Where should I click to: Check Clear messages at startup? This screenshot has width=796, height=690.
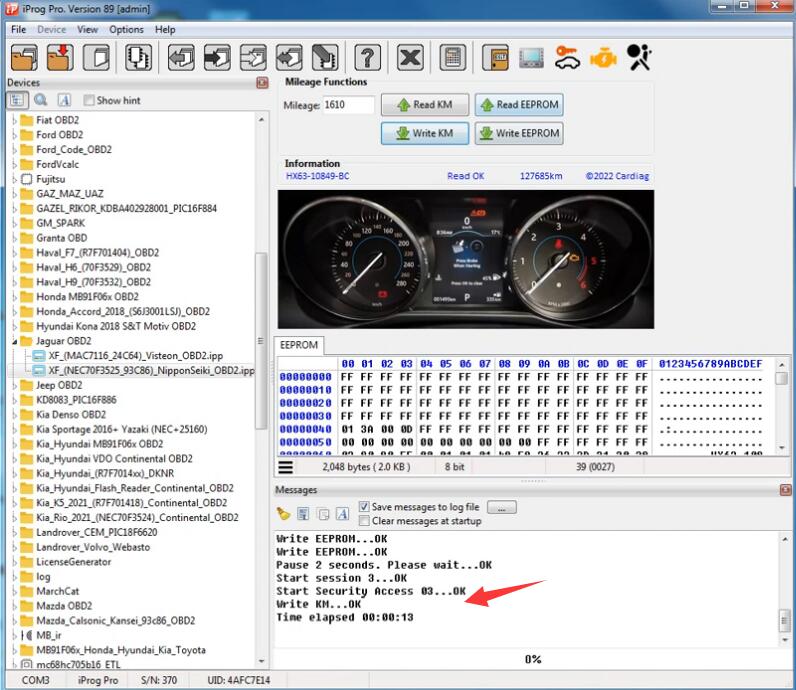tap(364, 521)
